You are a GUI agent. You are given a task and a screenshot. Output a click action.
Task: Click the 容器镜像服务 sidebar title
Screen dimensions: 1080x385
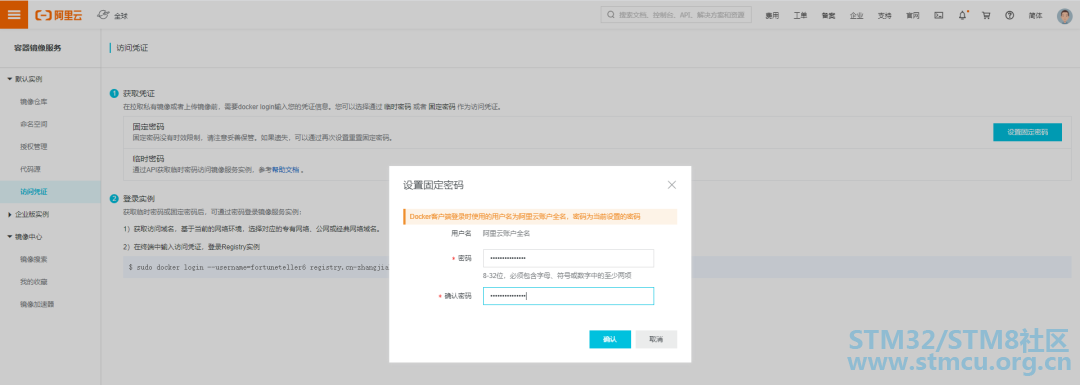[x=37, y=48]
